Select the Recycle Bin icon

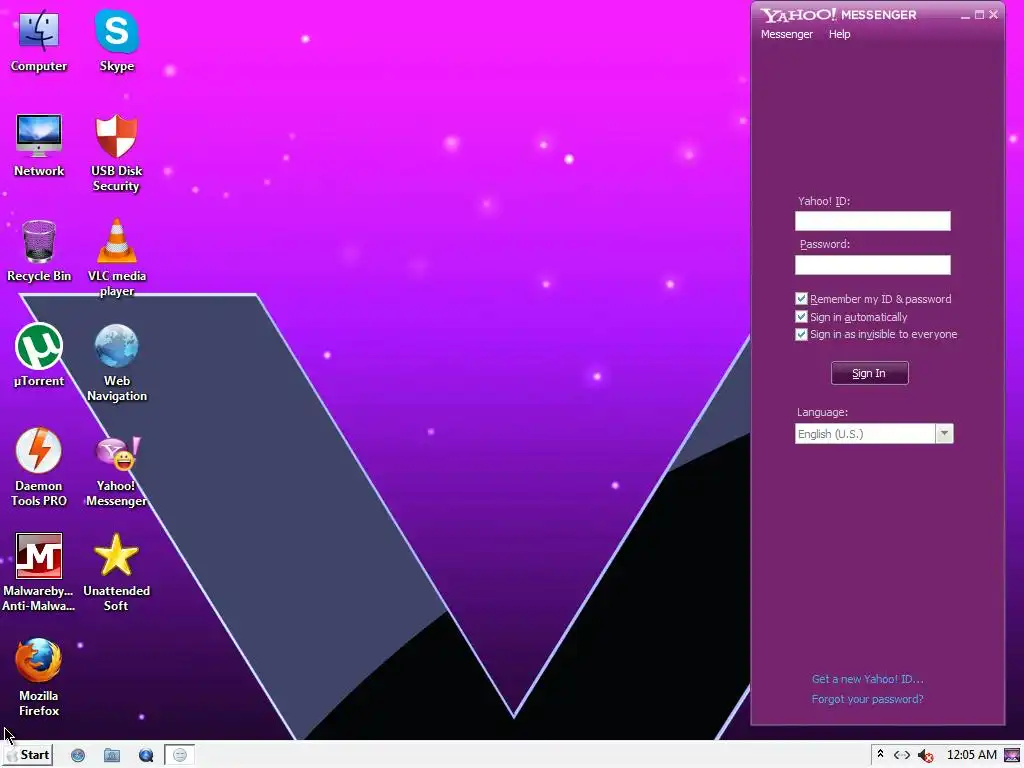click(39, 251)
